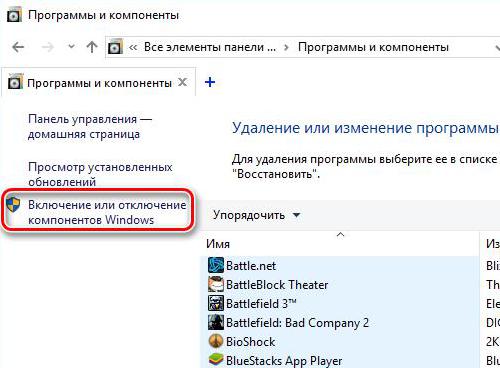
Task: Click the Back navigation arrow
Action: tap(18, 47)
